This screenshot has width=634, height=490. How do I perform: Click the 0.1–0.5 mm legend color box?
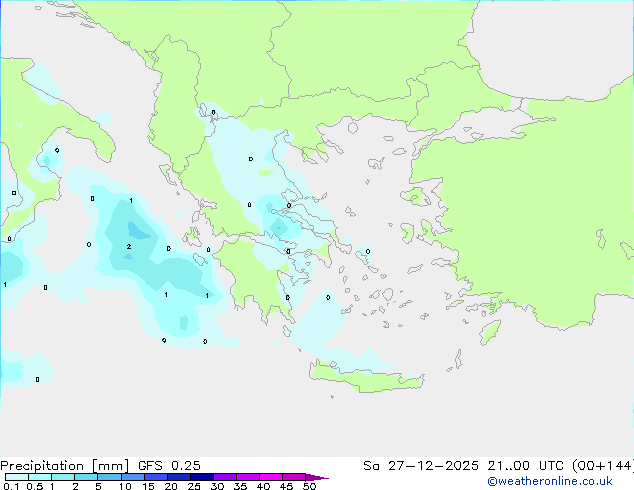coord(17,477)
